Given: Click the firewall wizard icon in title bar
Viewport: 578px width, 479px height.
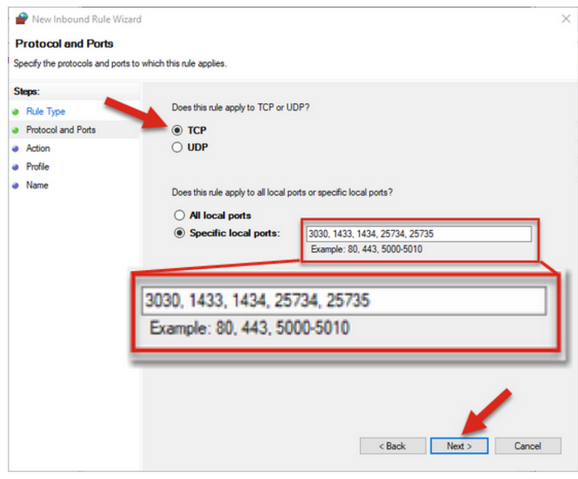Looking at the screenshot, I should [22, 18].
